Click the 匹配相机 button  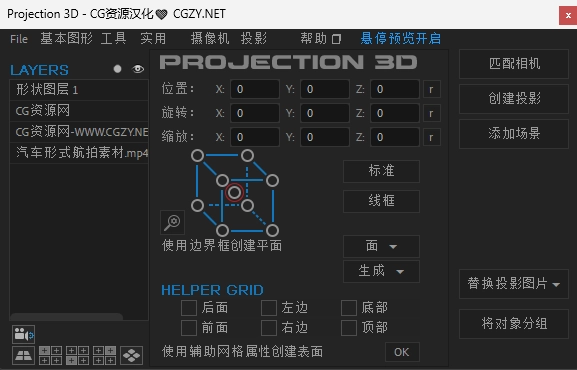pos(514,64)
